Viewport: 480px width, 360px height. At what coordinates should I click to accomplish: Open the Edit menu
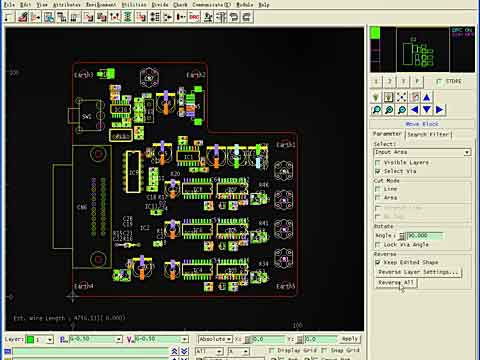coord(26,5)
